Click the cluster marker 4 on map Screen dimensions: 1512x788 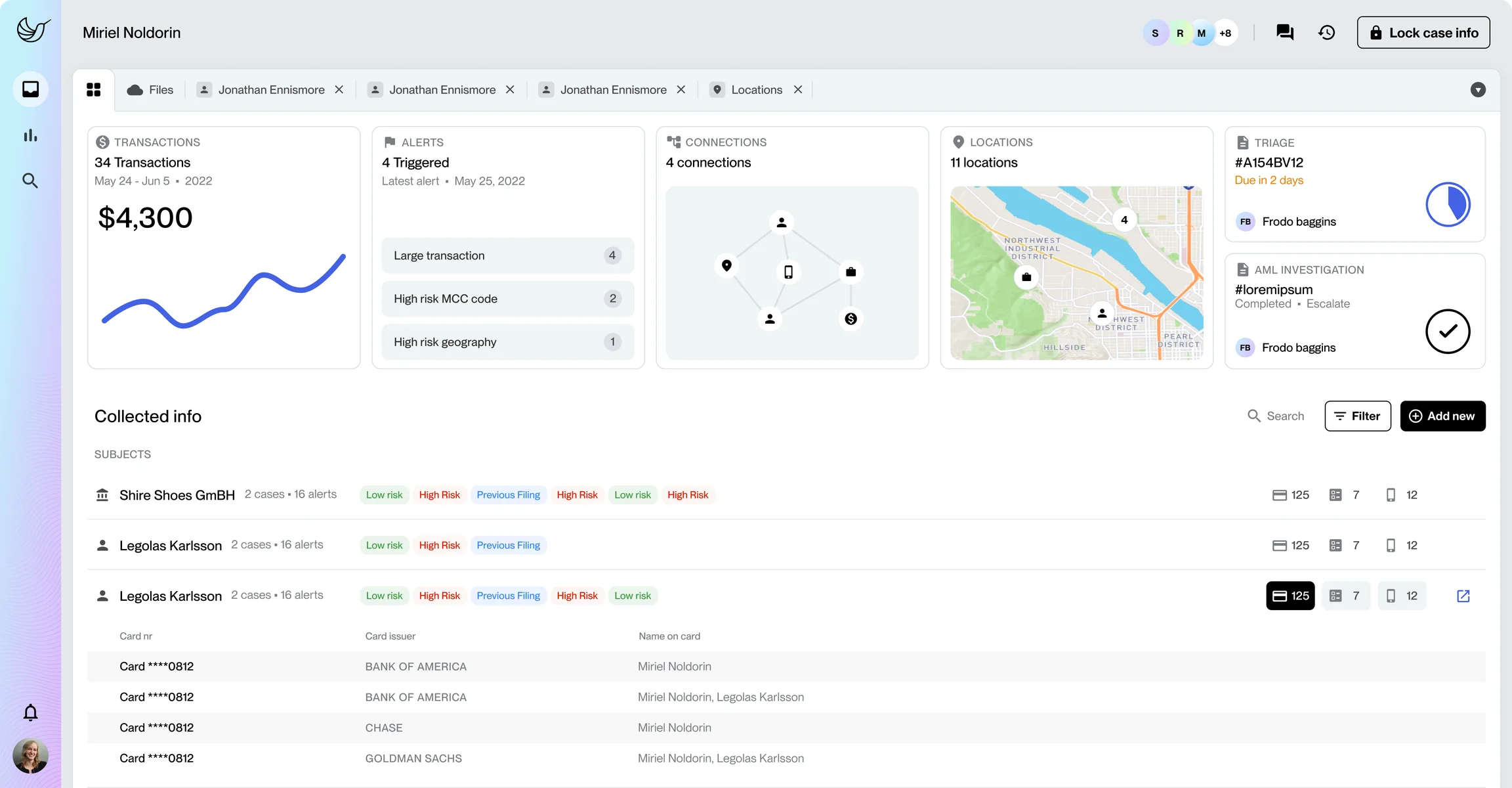1124,220
